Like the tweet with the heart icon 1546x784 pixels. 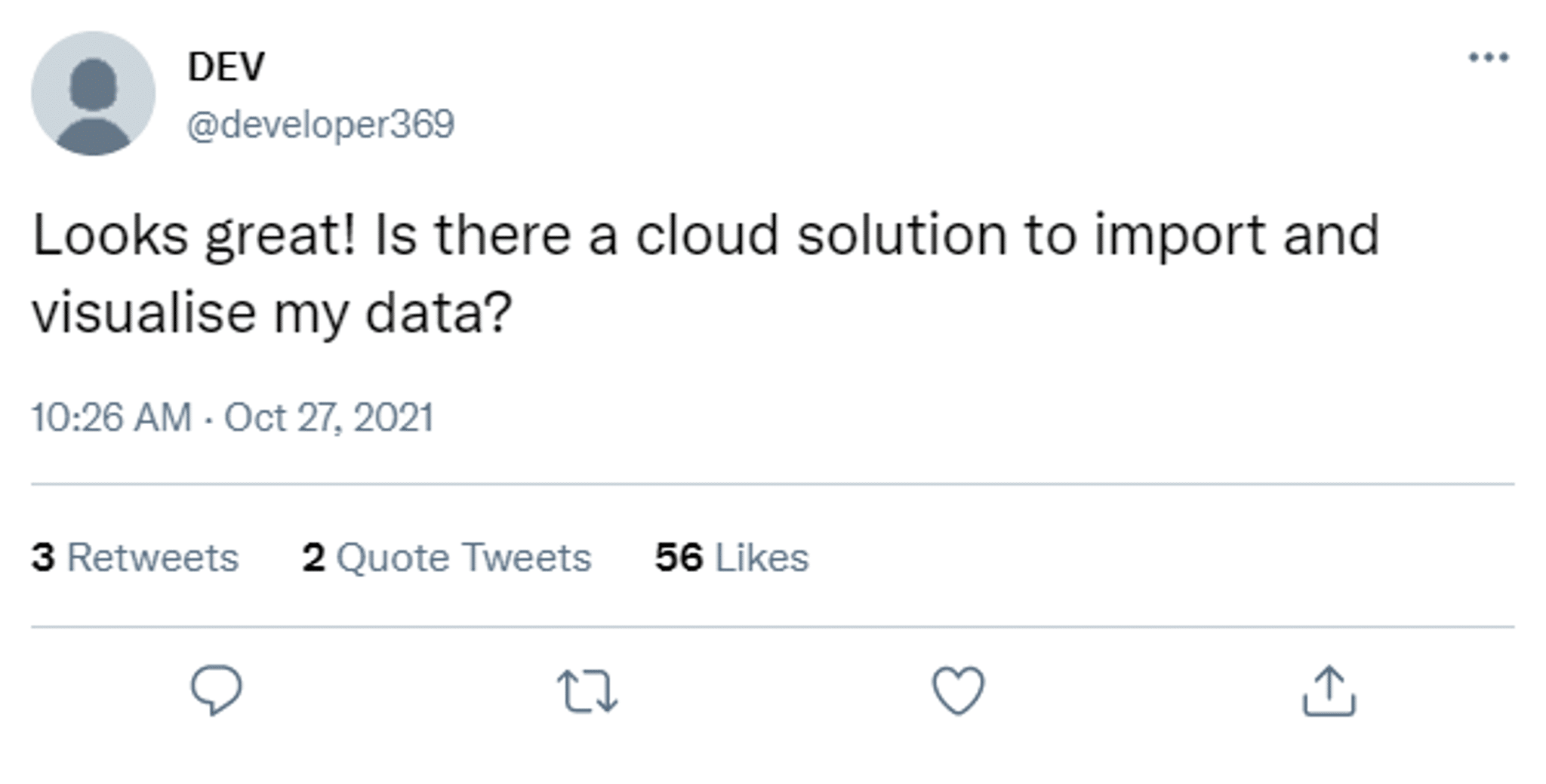click(x=958, y=690)
